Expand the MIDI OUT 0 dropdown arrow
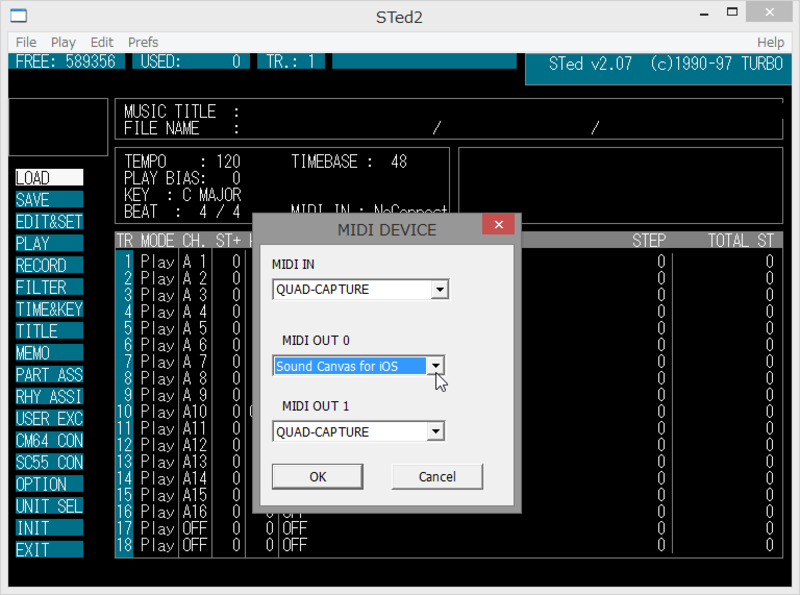The image size is (800, 595). coord(435,365)
